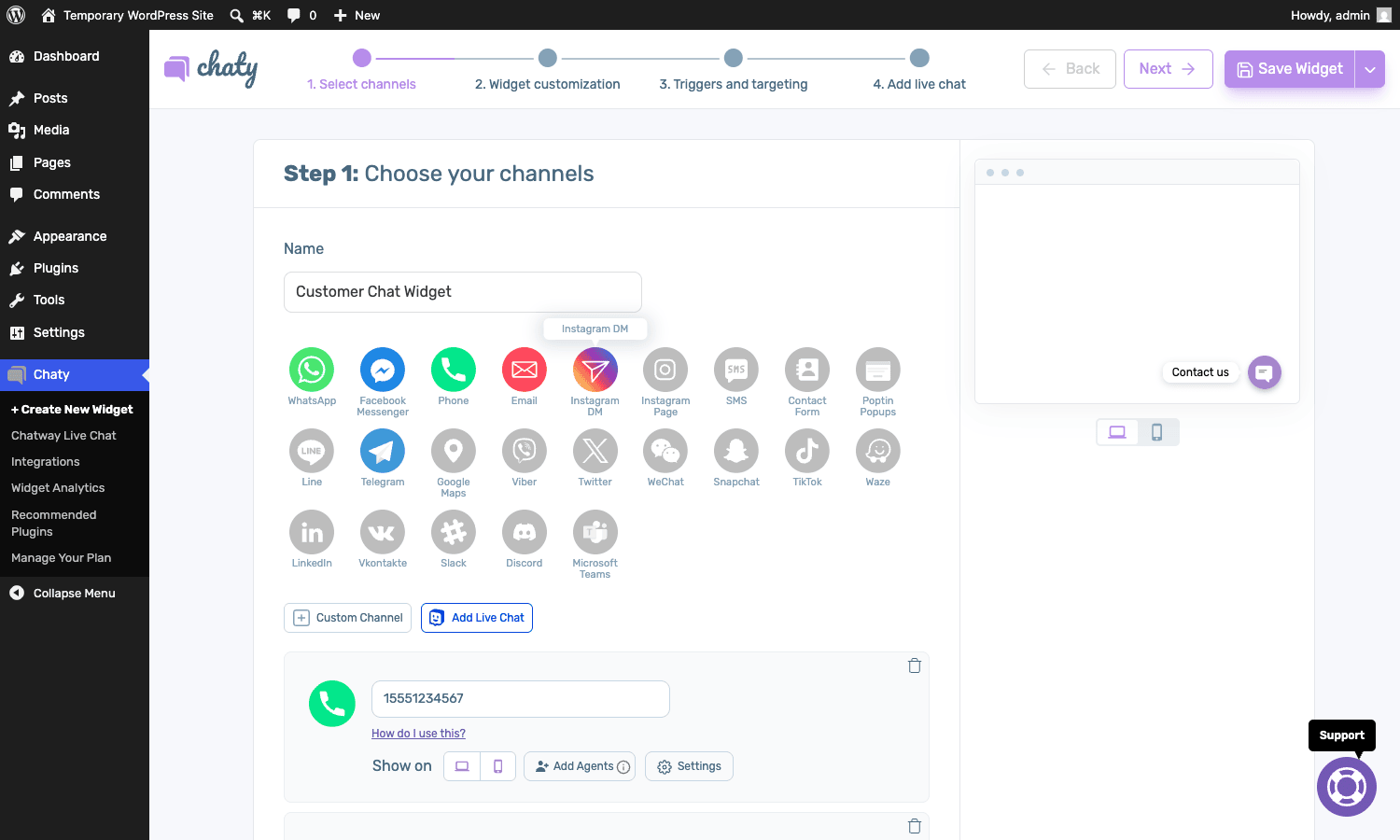Go to step 2 Widget customization
The image size is (1400, 840).
tap(548, 70)
